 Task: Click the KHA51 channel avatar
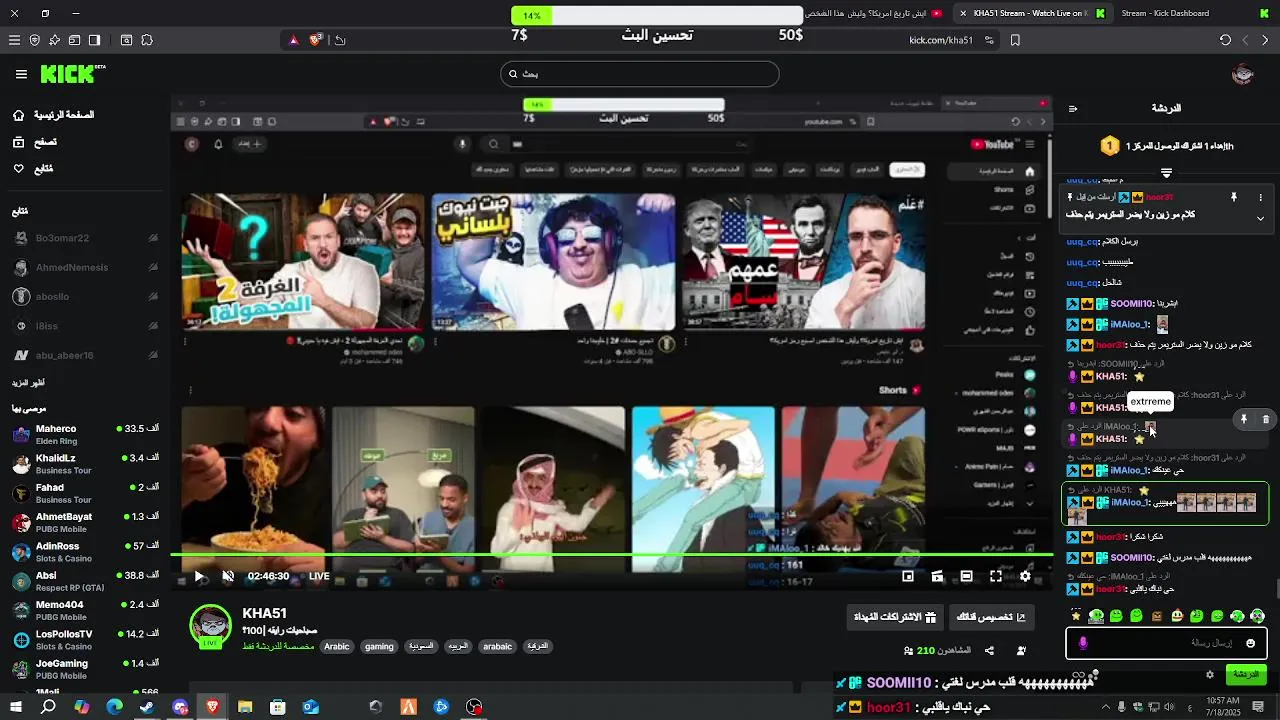211,625
